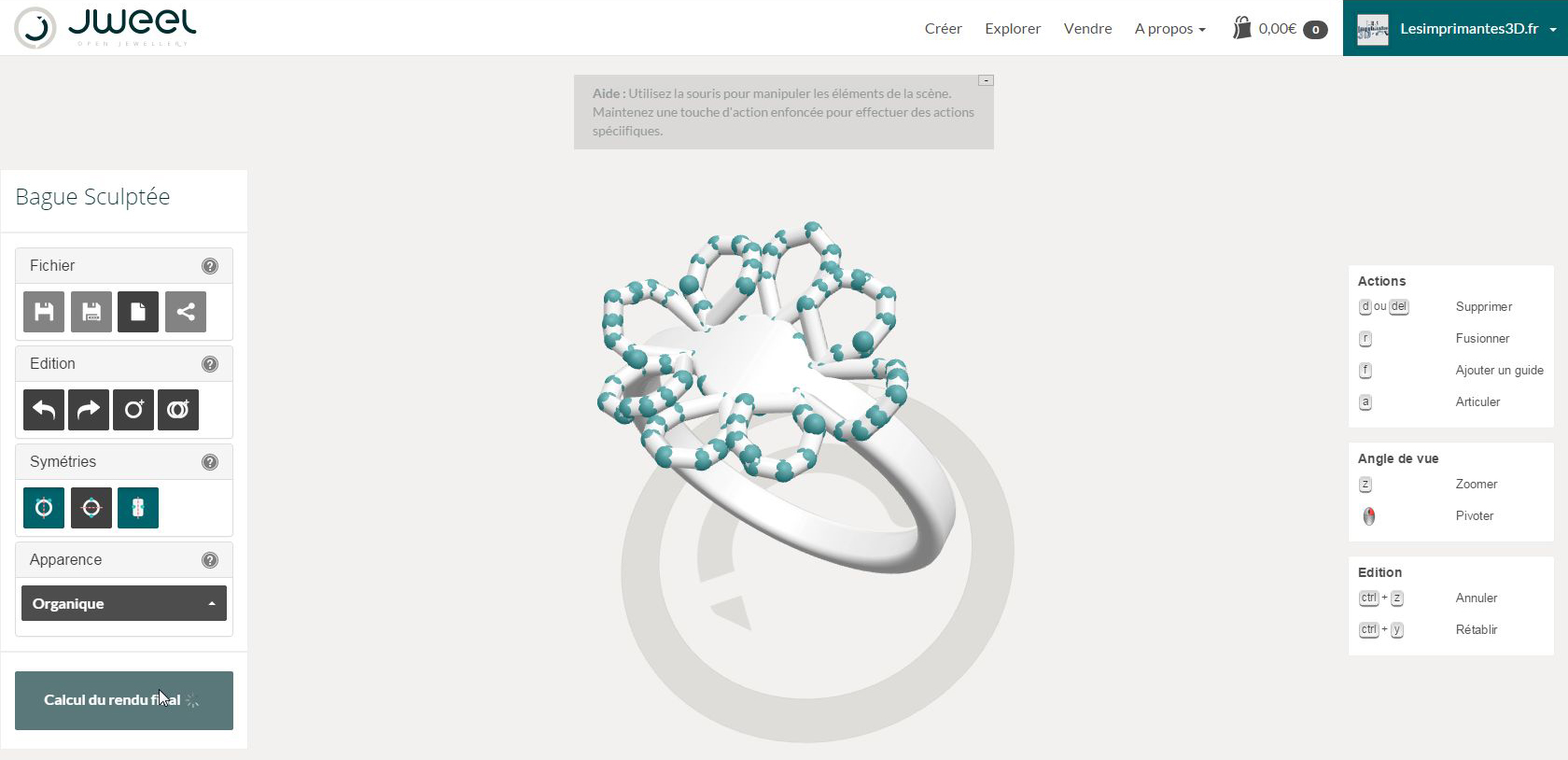
Task: Click the Calcul du rendu final button
Action: (124, 700)
